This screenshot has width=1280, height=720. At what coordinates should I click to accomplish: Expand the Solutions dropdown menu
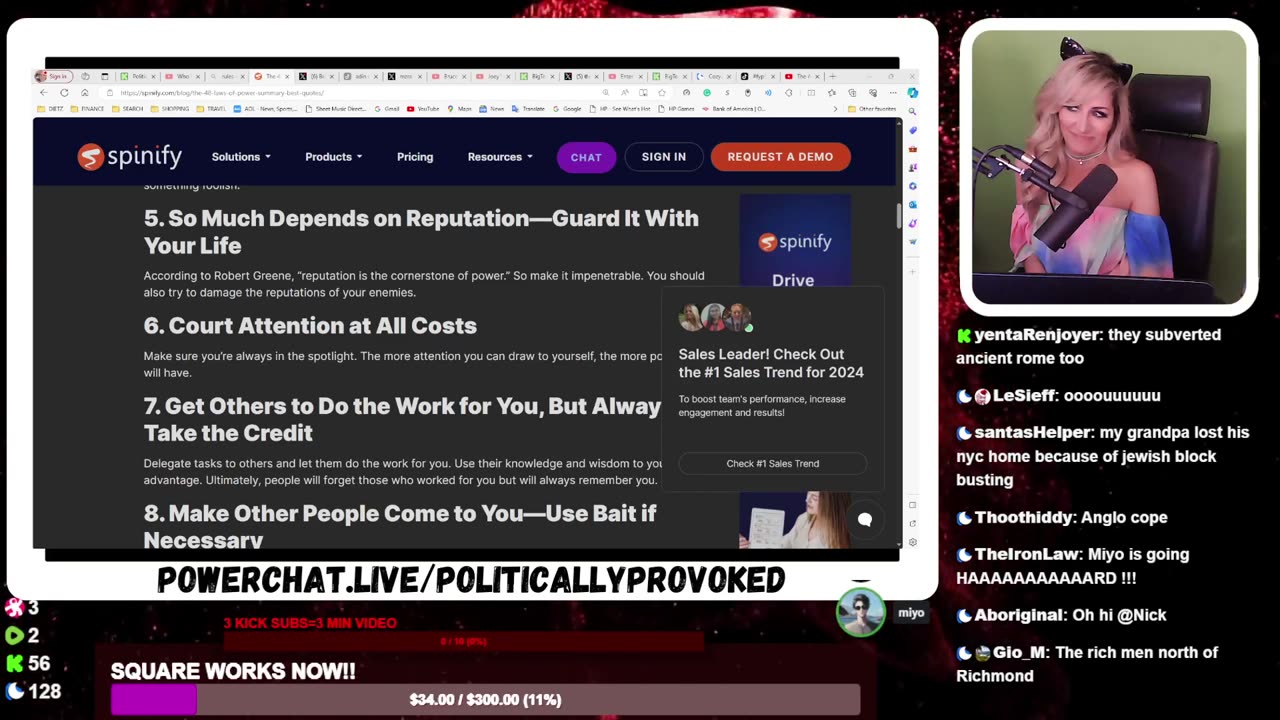241,157
